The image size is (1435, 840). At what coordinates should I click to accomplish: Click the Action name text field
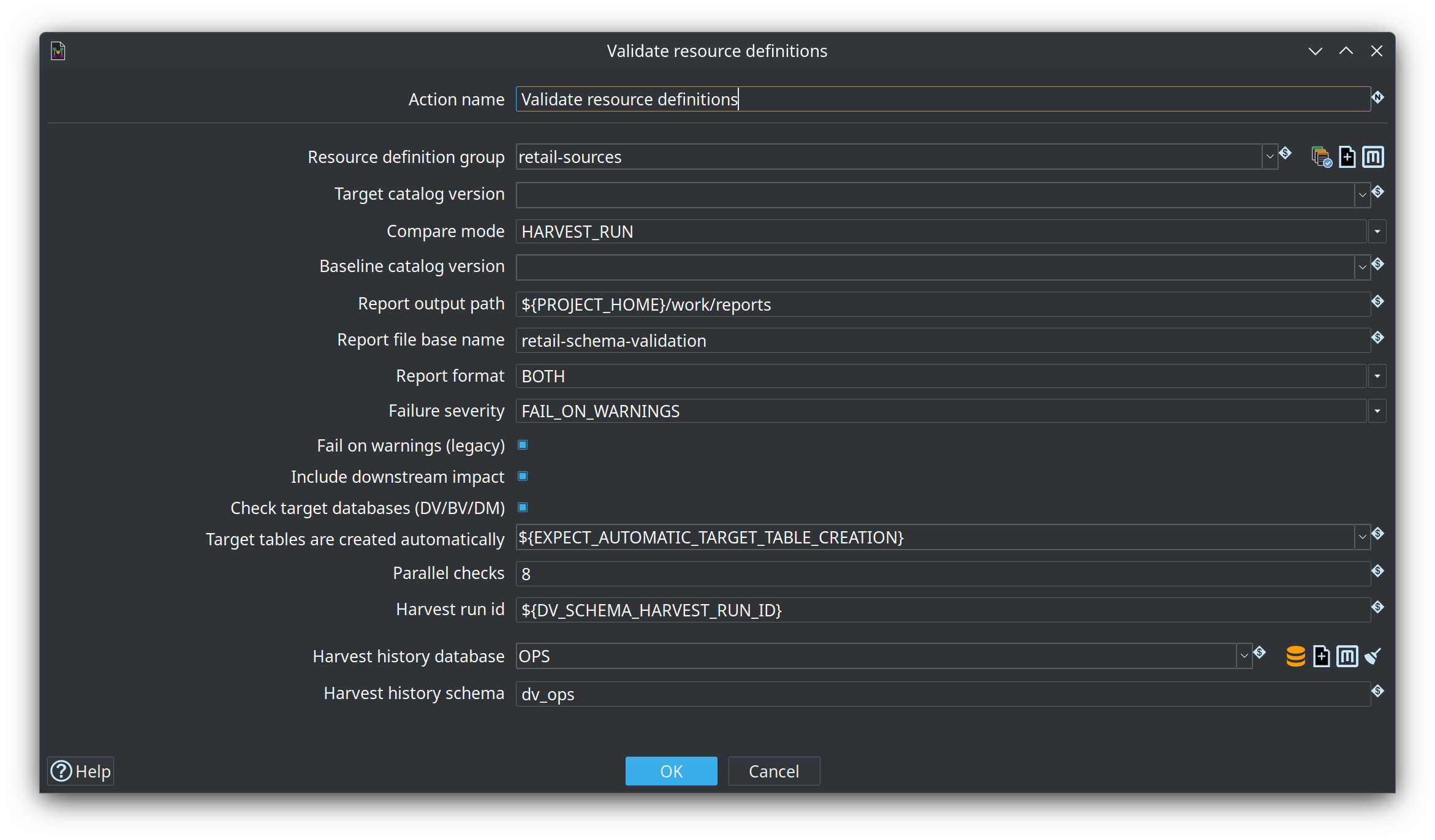[943, 99]
